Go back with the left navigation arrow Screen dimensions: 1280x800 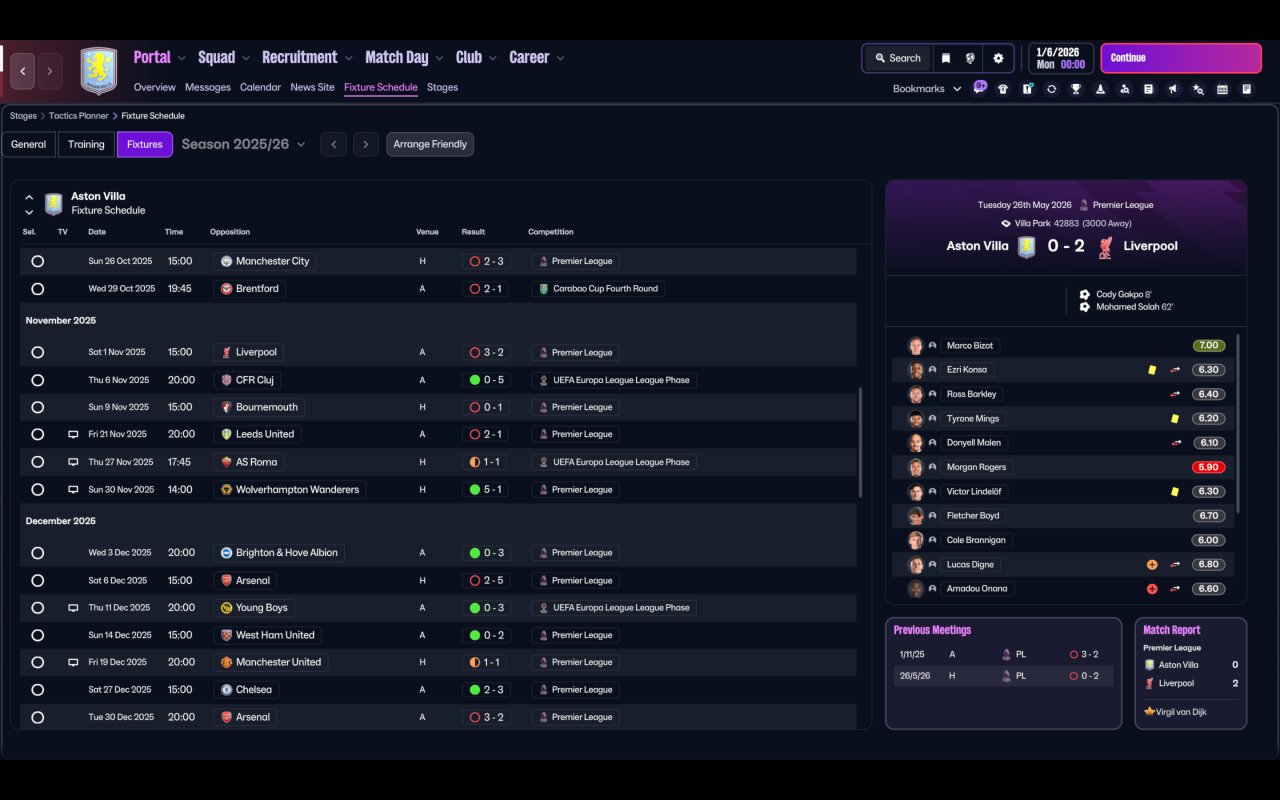(x=23, y=71)
